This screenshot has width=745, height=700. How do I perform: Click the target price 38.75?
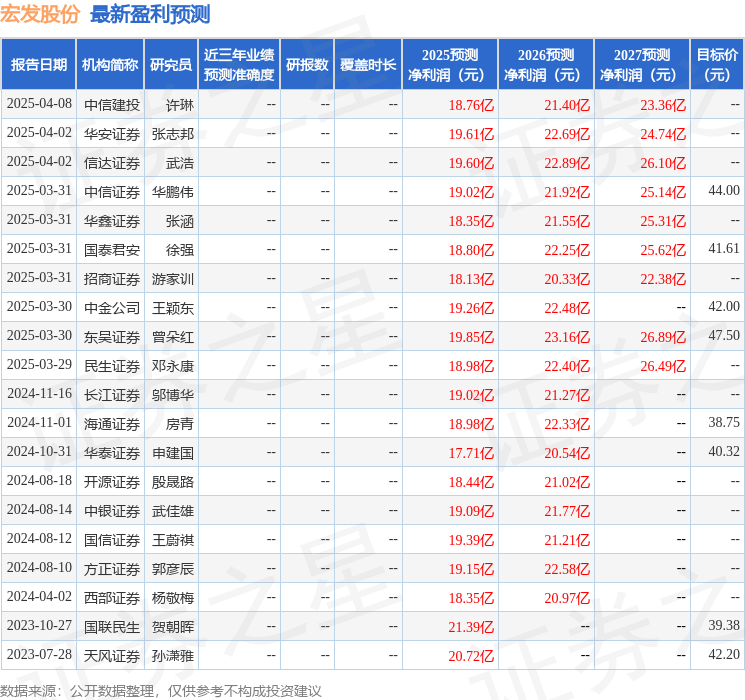[724, 422]
